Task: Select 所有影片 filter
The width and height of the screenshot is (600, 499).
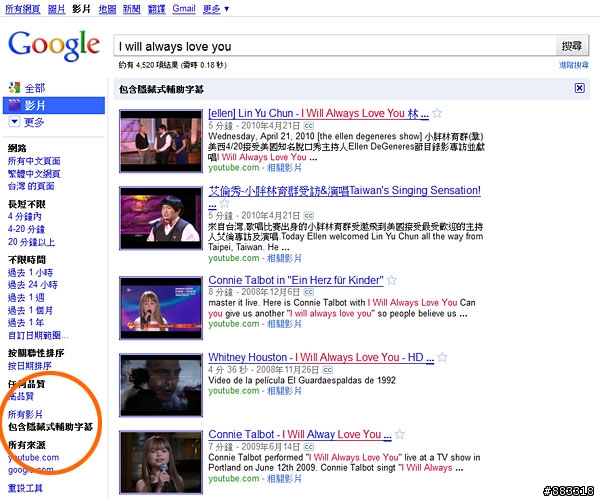Action: [x=25, y=414]
